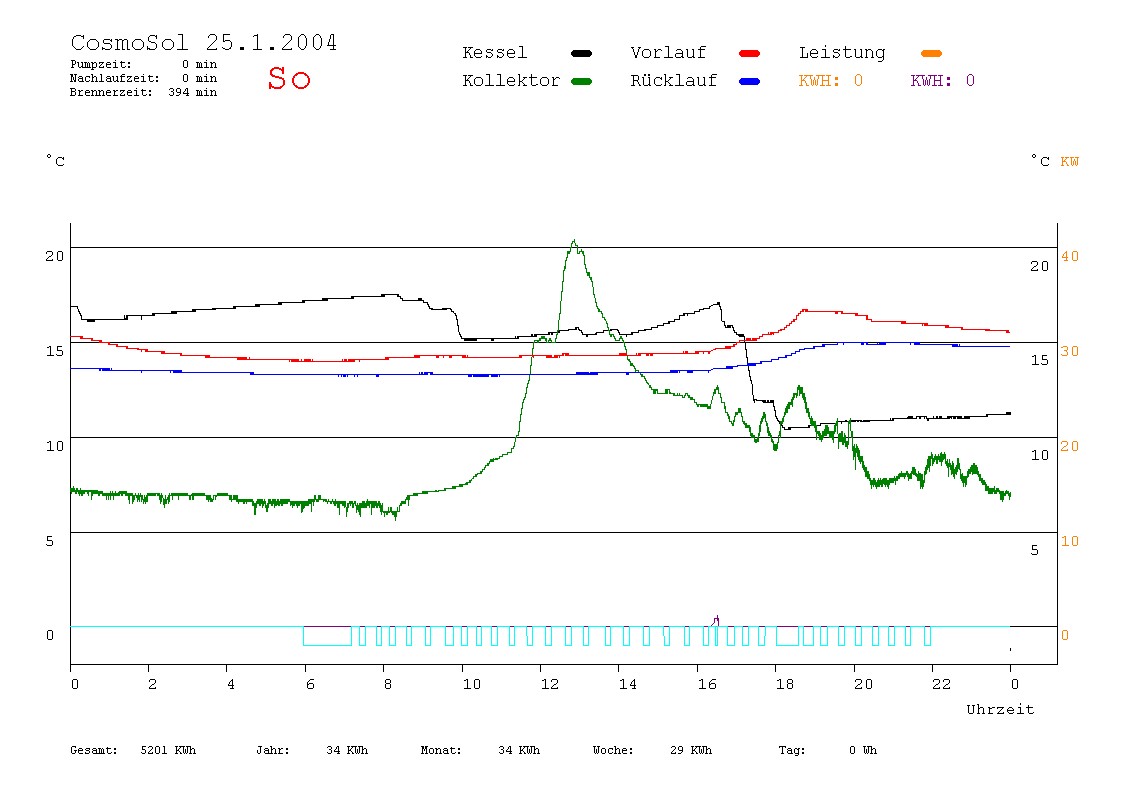Click the black Kessel legend swatch

581,53
